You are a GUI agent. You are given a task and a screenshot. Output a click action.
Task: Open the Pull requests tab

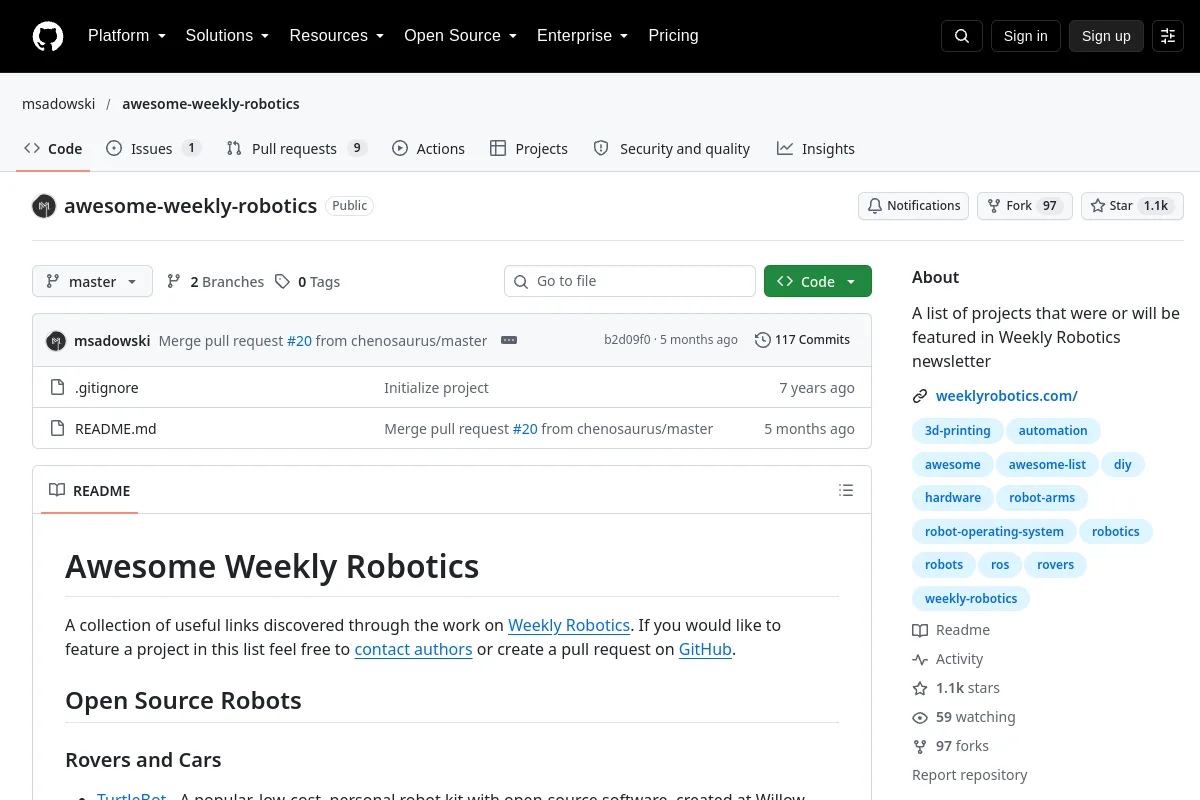296,149
